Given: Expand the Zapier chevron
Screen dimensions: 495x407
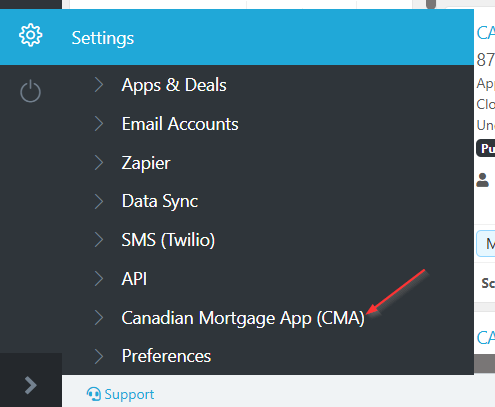Looking at the screenshot, I should pyautogui.click(x=99, y=163).
